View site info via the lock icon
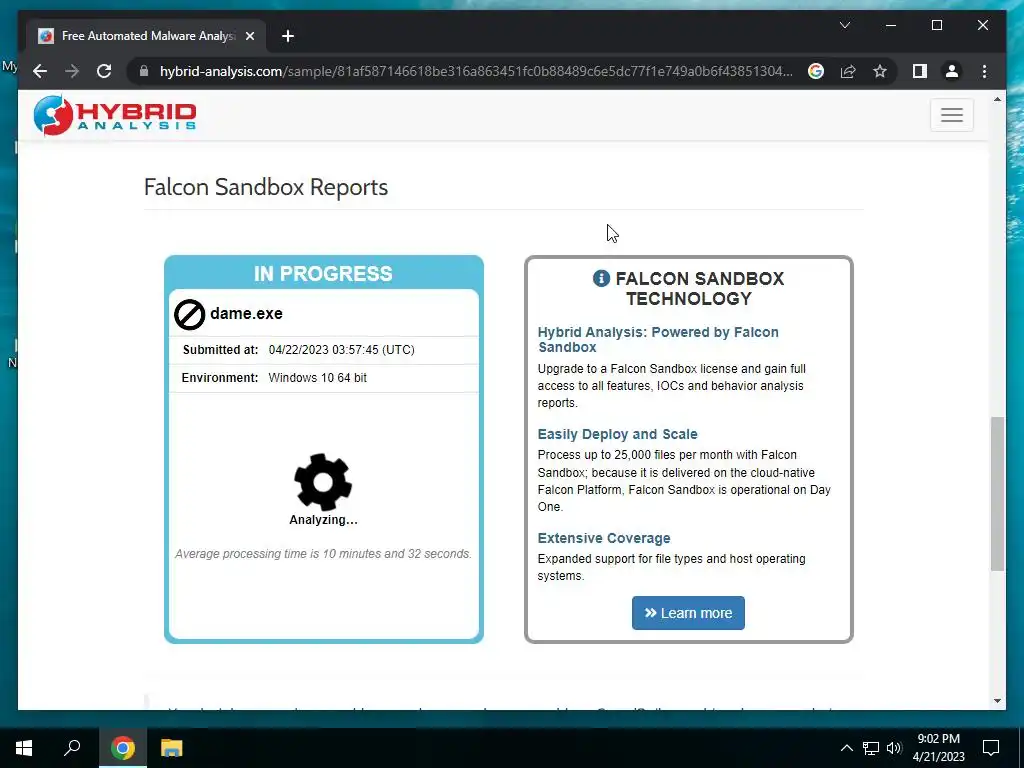The width and height of the screenshot is (1024, 768). pos(144,71)
